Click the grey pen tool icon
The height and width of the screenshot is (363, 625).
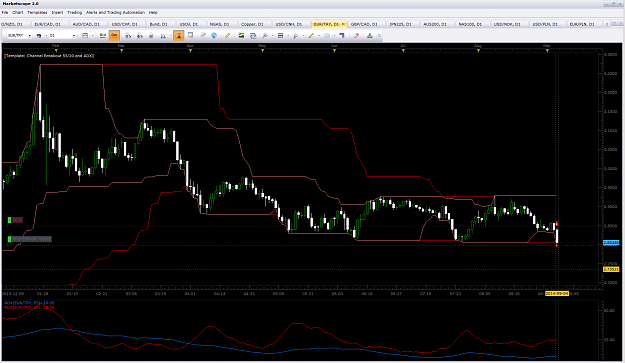[296, 36]
